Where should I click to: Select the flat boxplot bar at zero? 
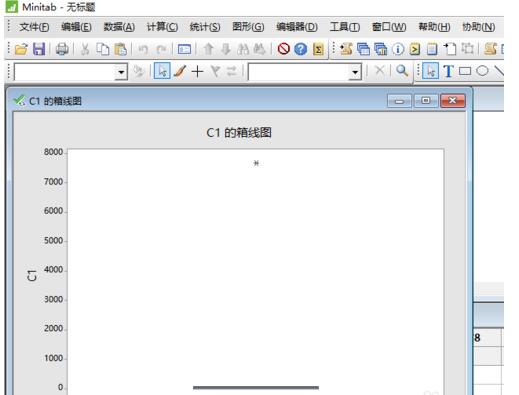click(256, 388)
